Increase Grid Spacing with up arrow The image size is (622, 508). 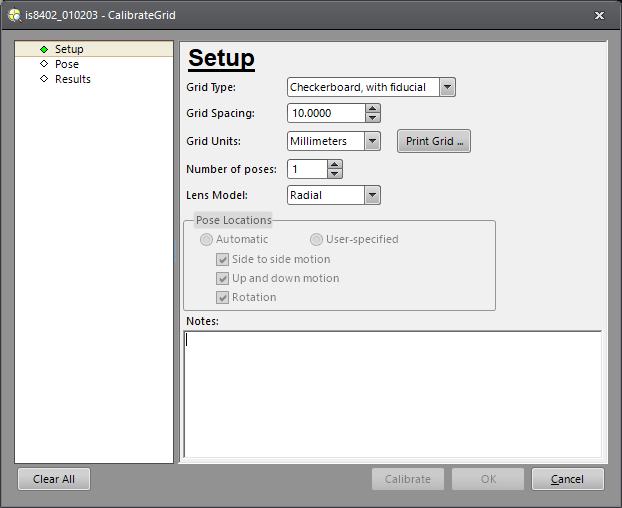(x=373, y=108)
